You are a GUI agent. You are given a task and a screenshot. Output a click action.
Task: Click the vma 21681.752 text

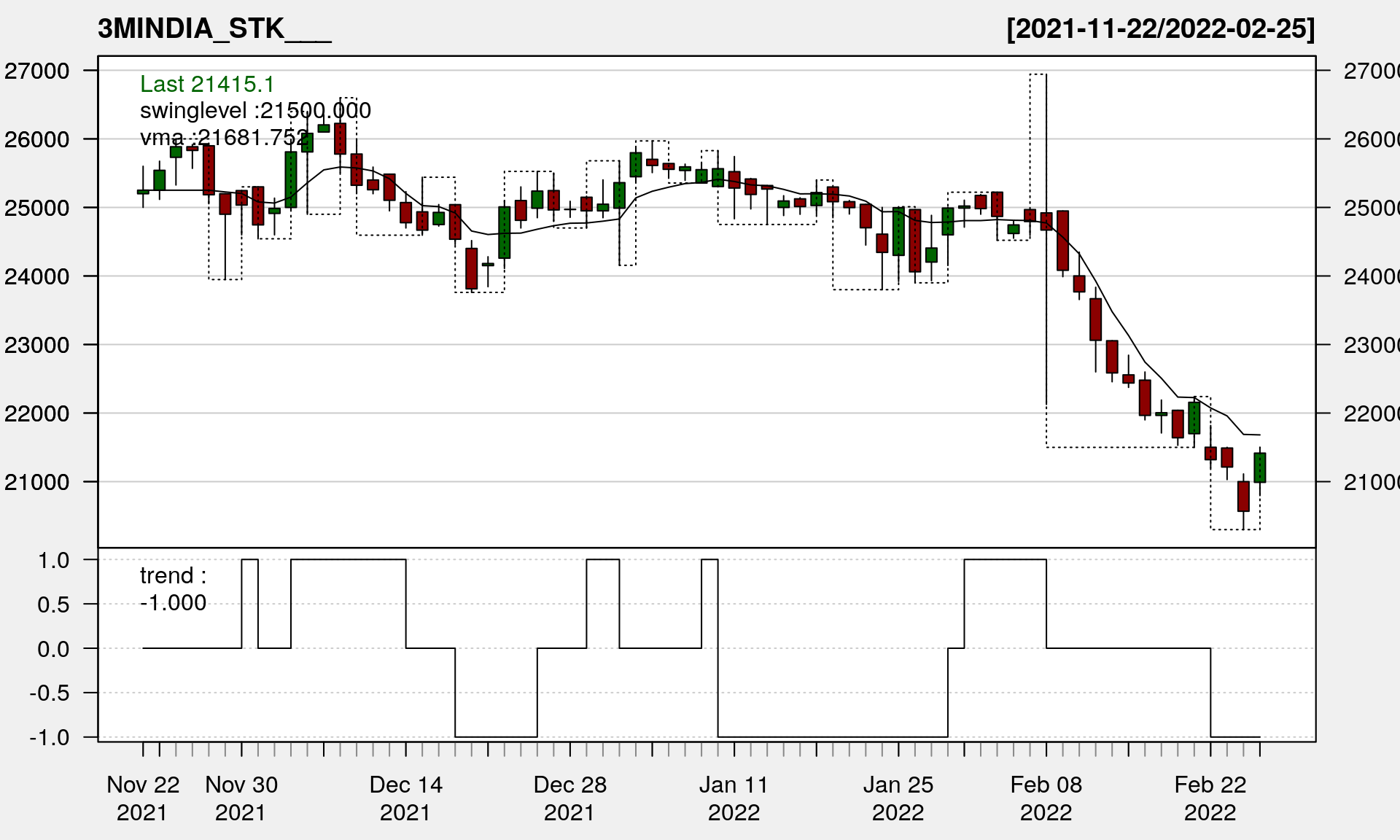click(x=224, y=137)
